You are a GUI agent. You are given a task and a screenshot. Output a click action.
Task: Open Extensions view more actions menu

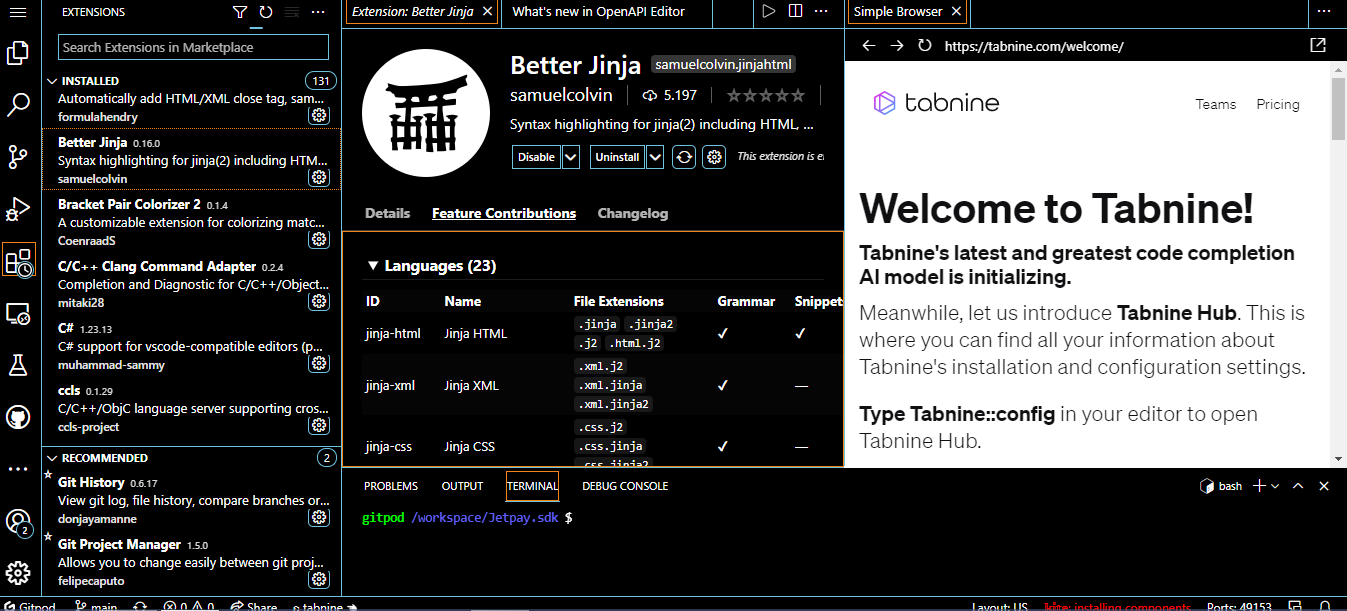click(318, 12)
